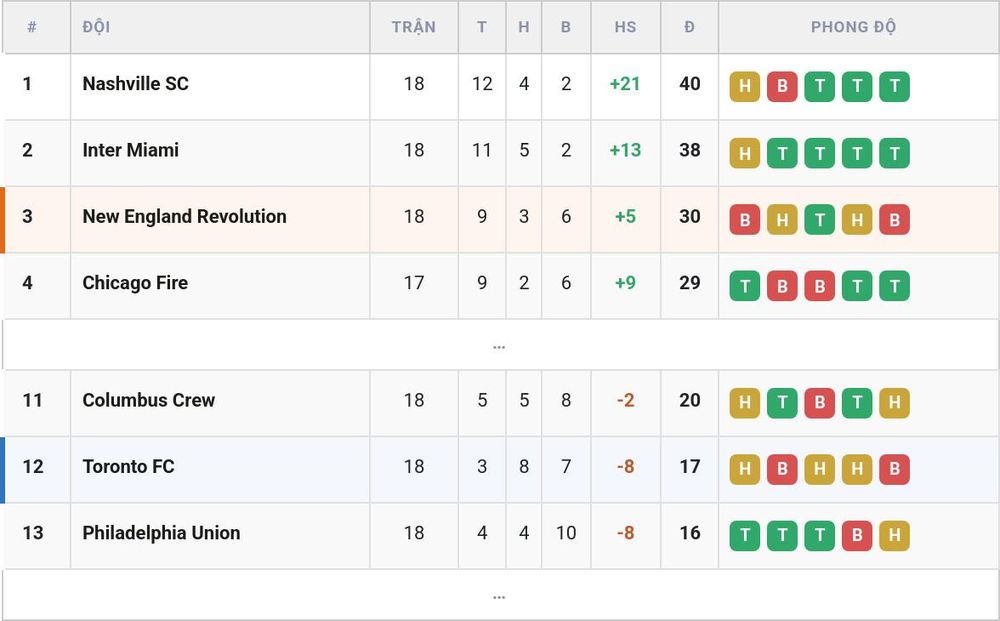Click Nashville SC's red B form badge

[782, 87]
